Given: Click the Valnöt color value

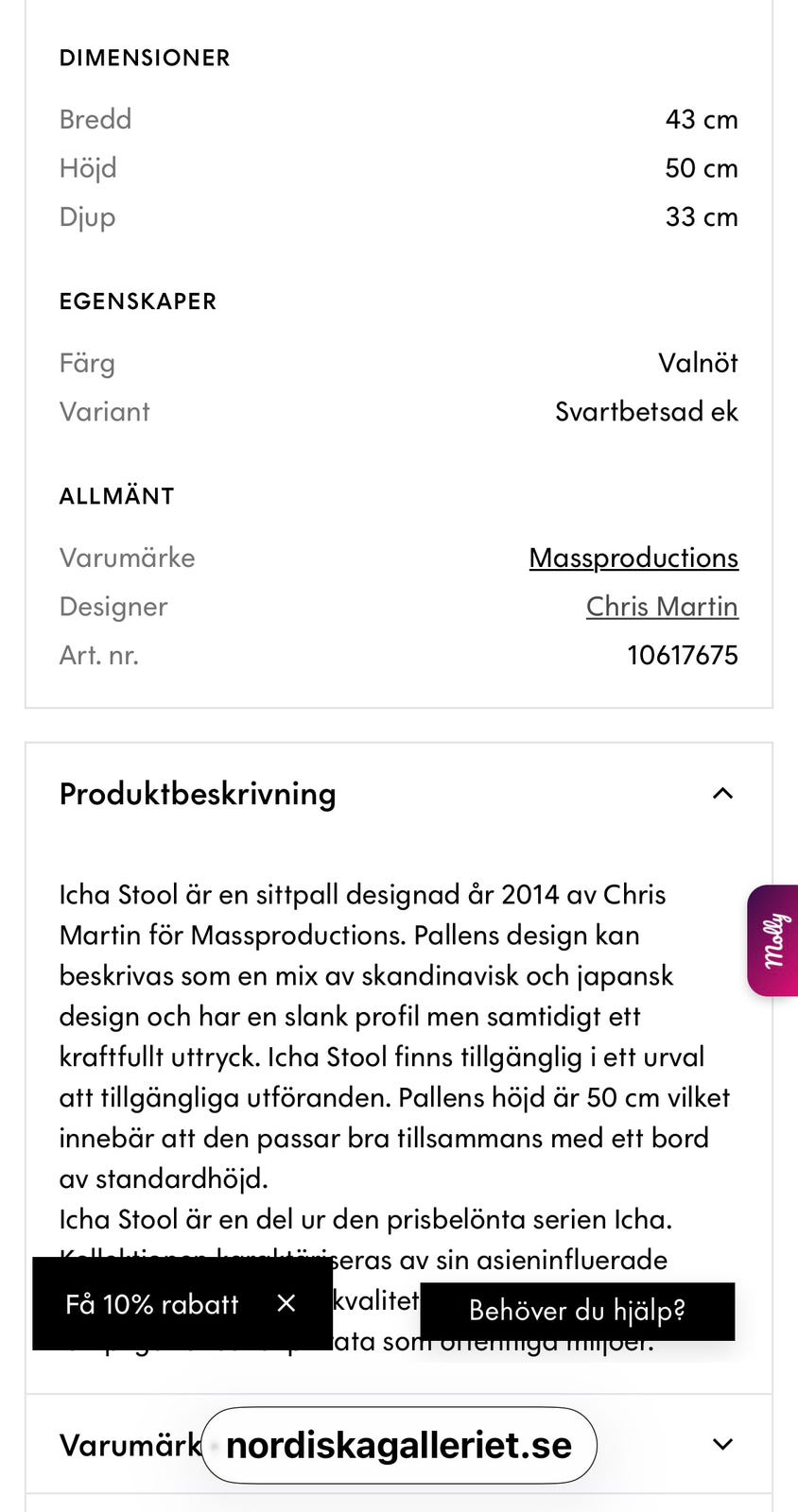Looking at the screenshot, I should point(698,363).
